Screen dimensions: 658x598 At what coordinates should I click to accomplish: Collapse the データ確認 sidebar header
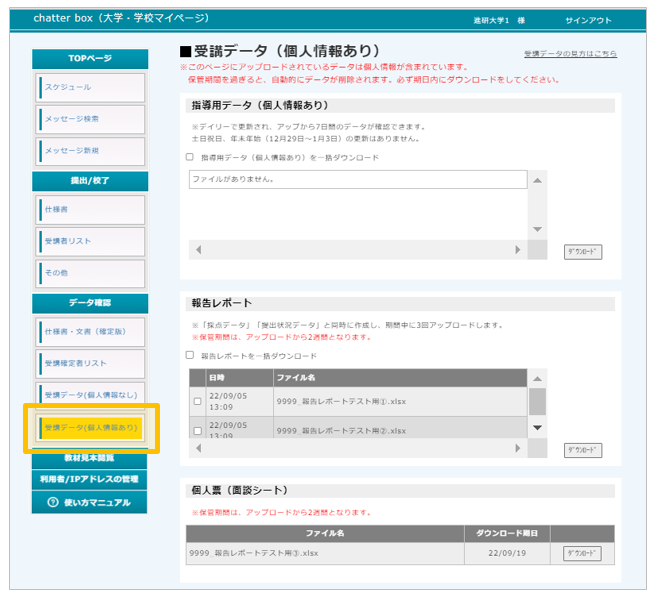point(90,302)
